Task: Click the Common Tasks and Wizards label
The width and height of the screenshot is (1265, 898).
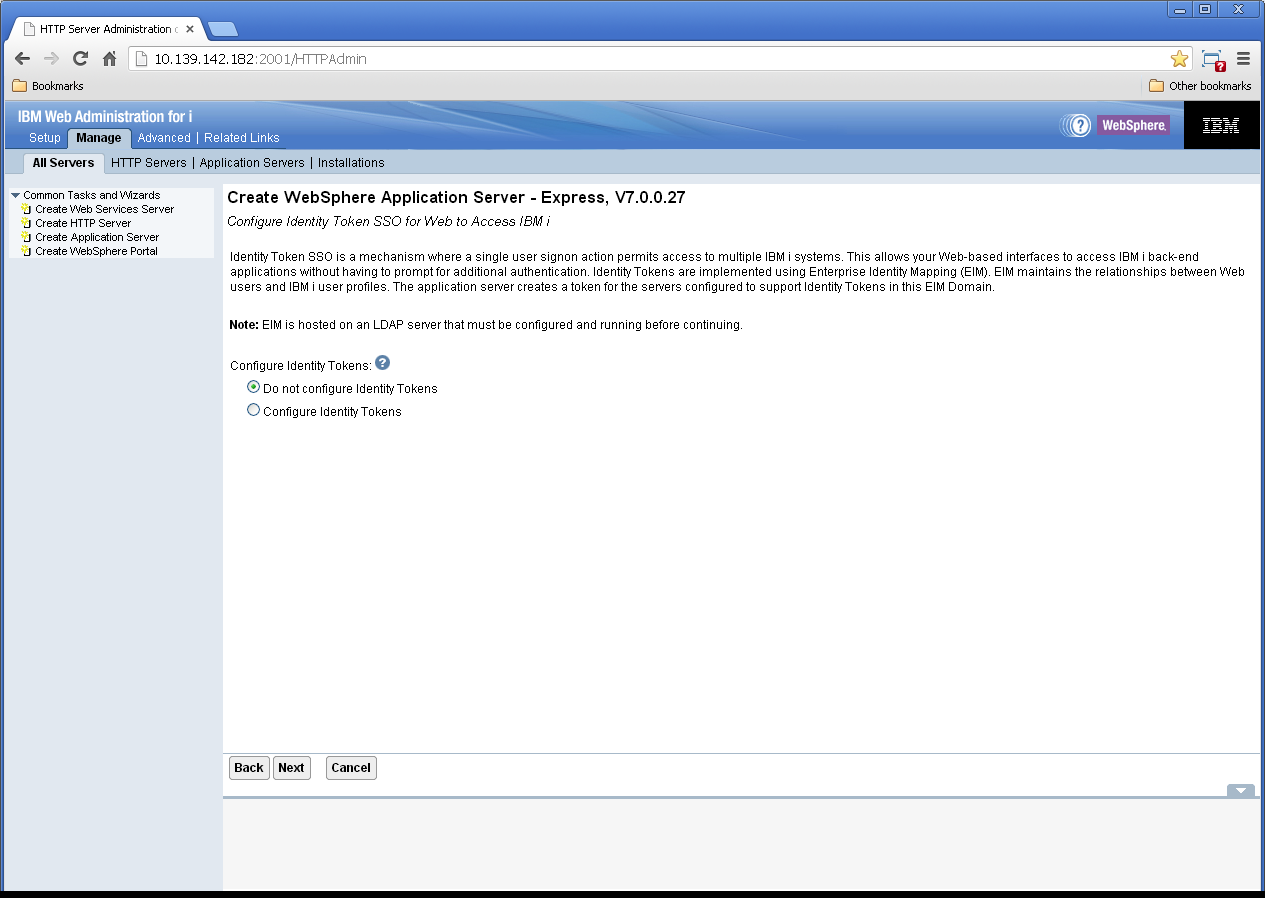Action: point(92,195)
